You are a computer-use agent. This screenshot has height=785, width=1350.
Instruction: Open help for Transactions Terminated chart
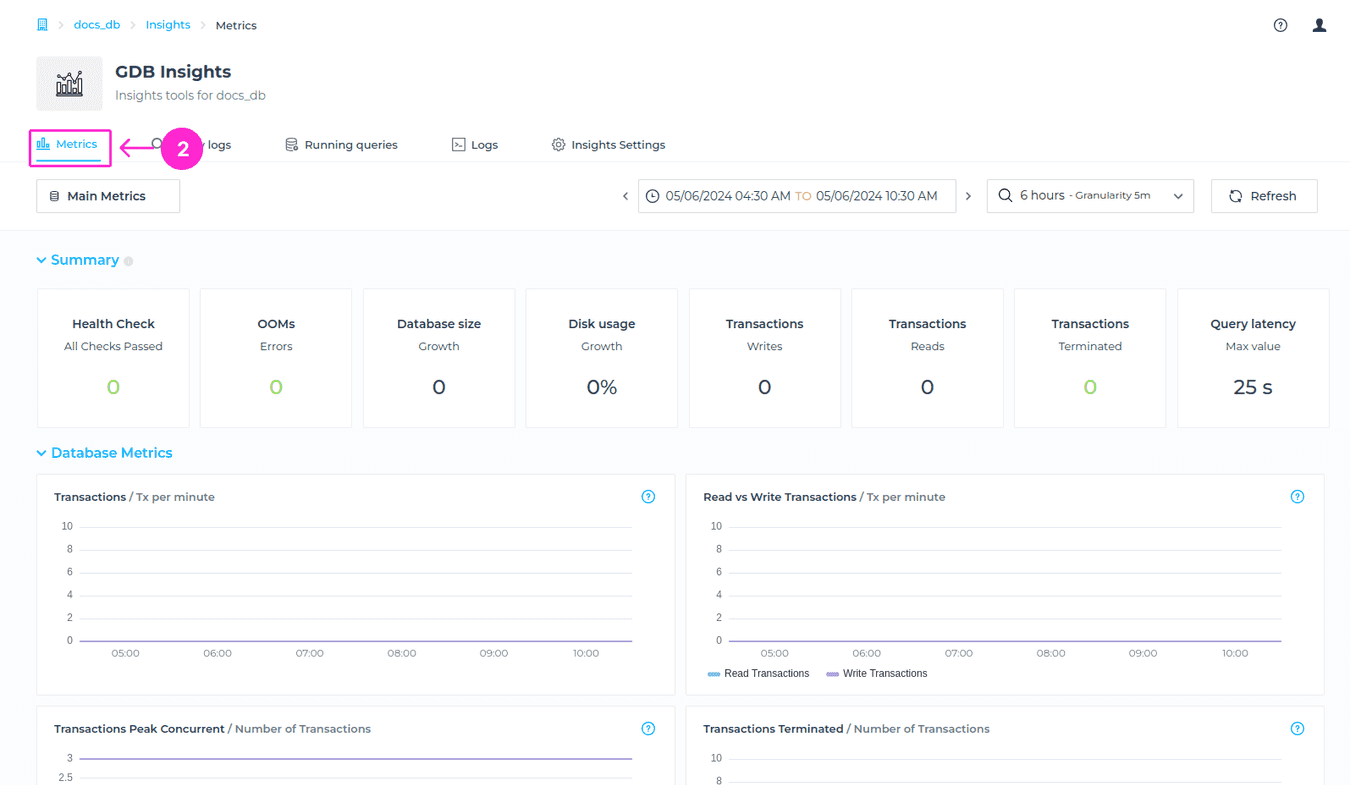[1297, 729]
